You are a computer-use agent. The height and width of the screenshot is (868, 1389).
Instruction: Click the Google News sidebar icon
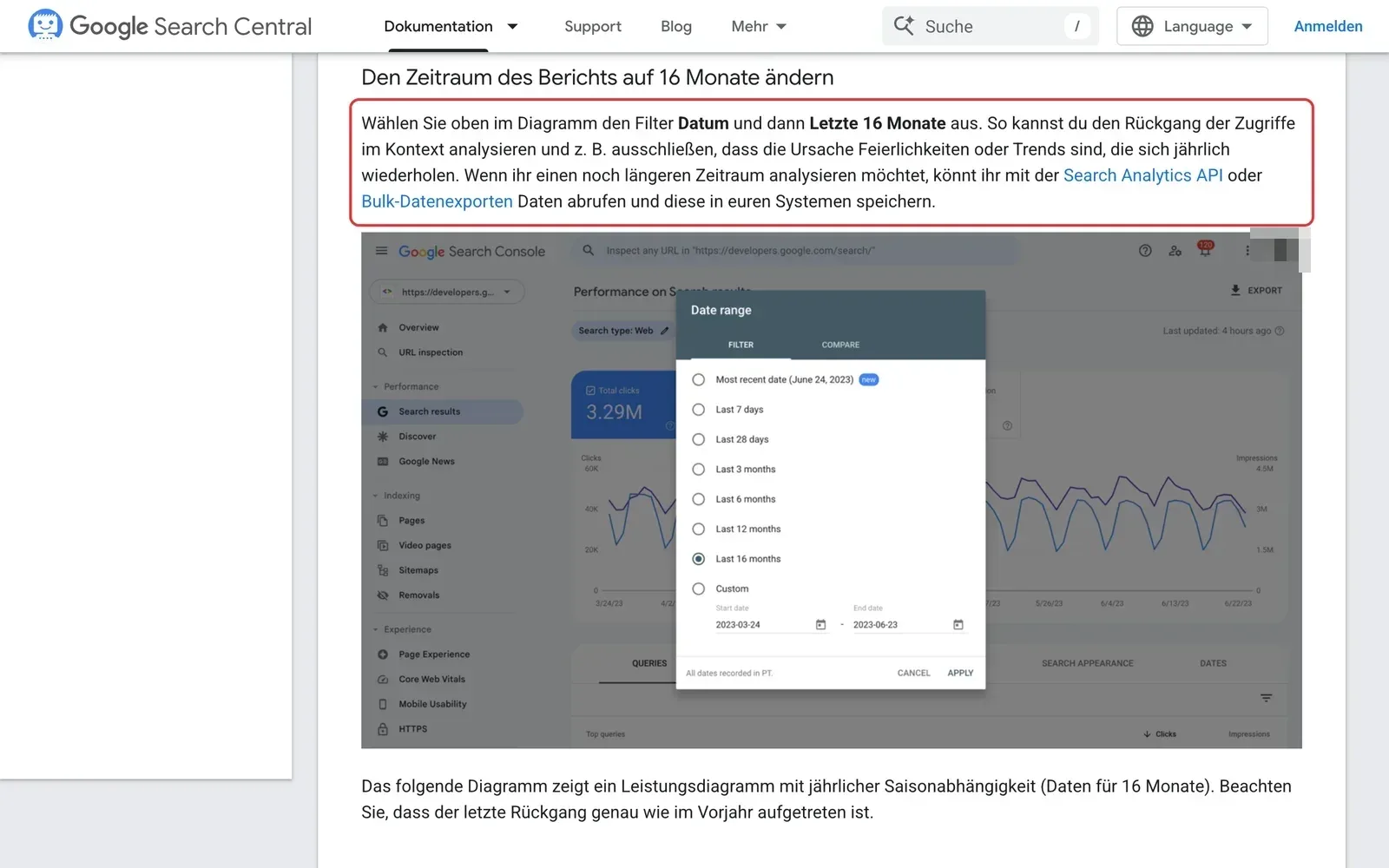click(383, 462)
